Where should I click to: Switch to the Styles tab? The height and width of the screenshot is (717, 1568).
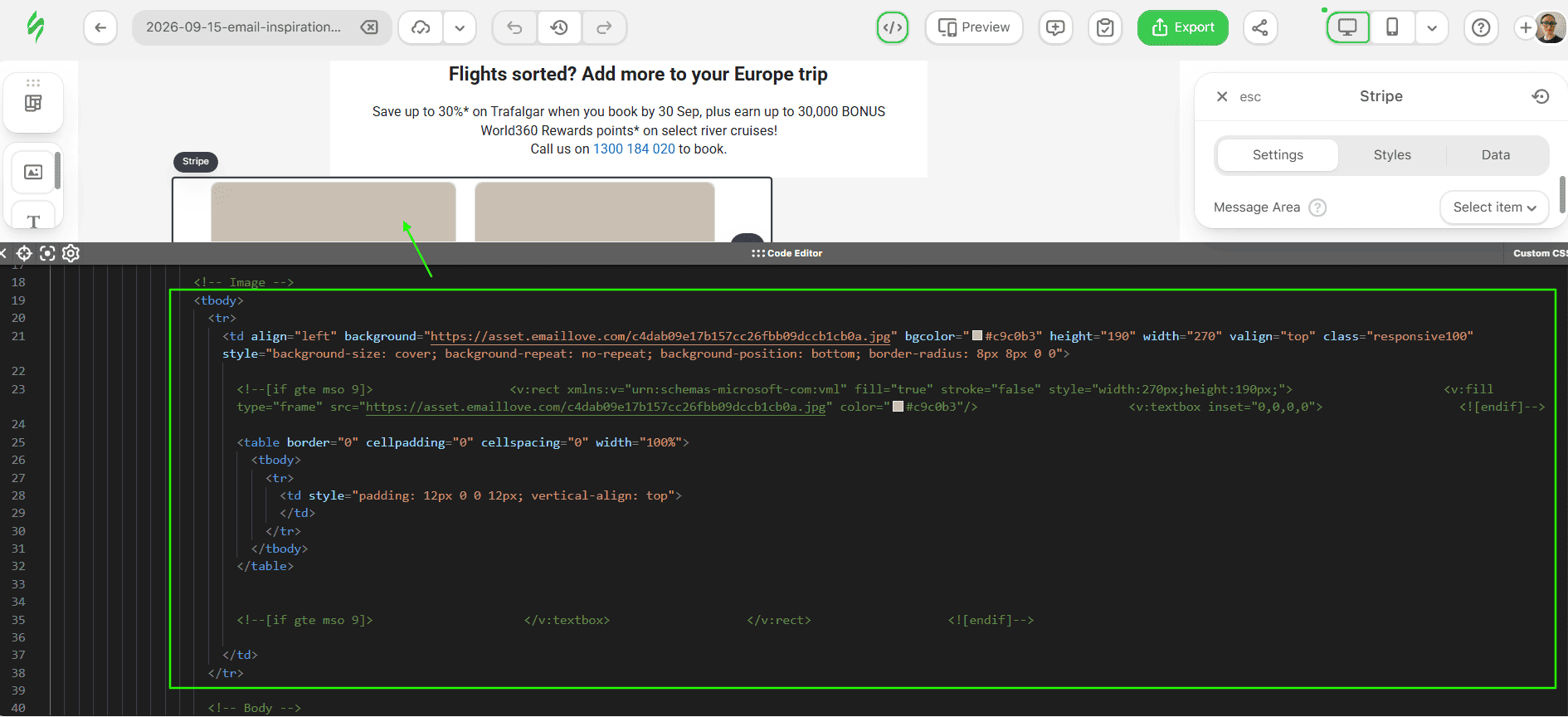(1392, 155)
